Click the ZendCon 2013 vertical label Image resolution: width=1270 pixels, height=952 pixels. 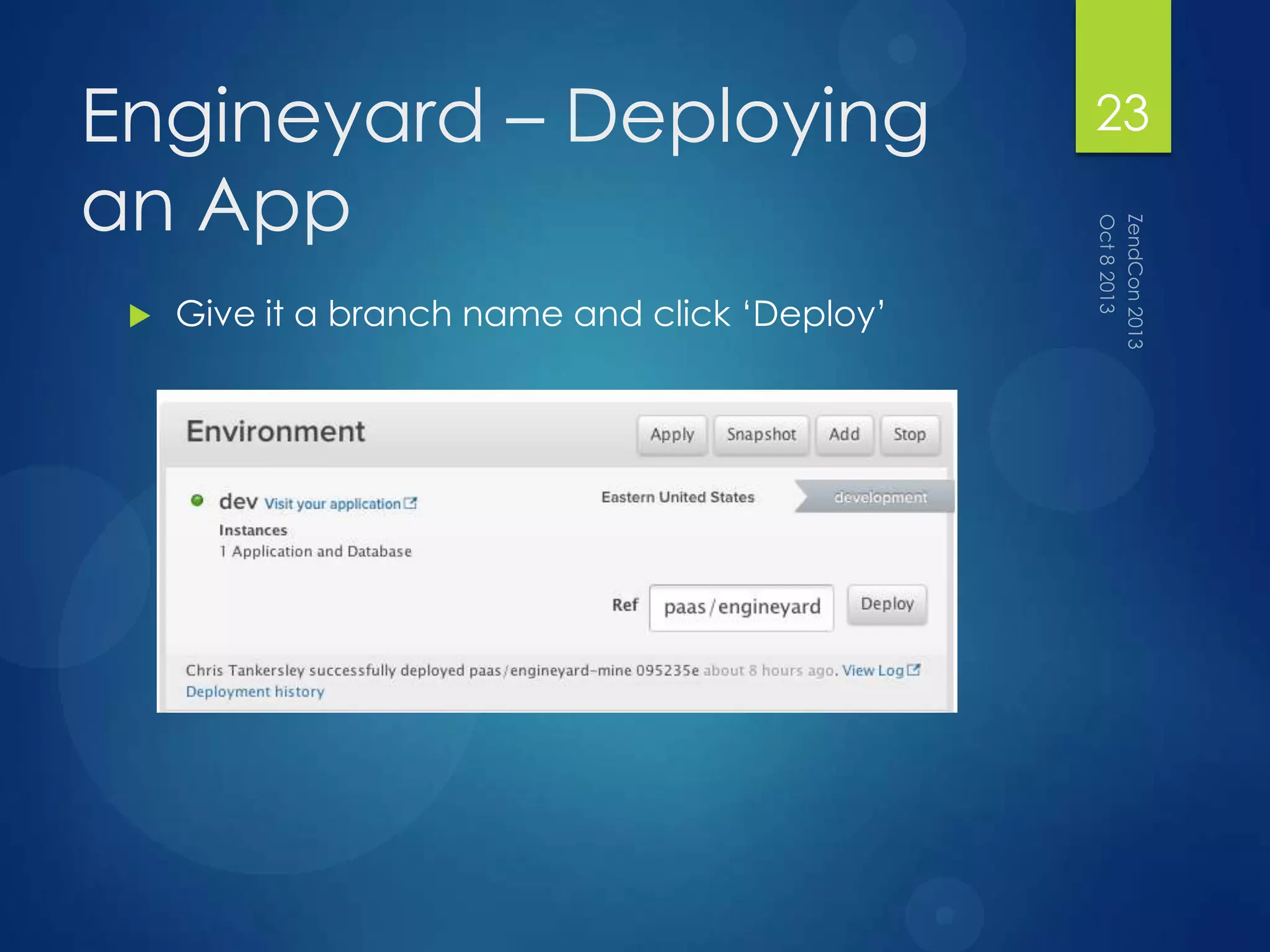click(1134, 281)
